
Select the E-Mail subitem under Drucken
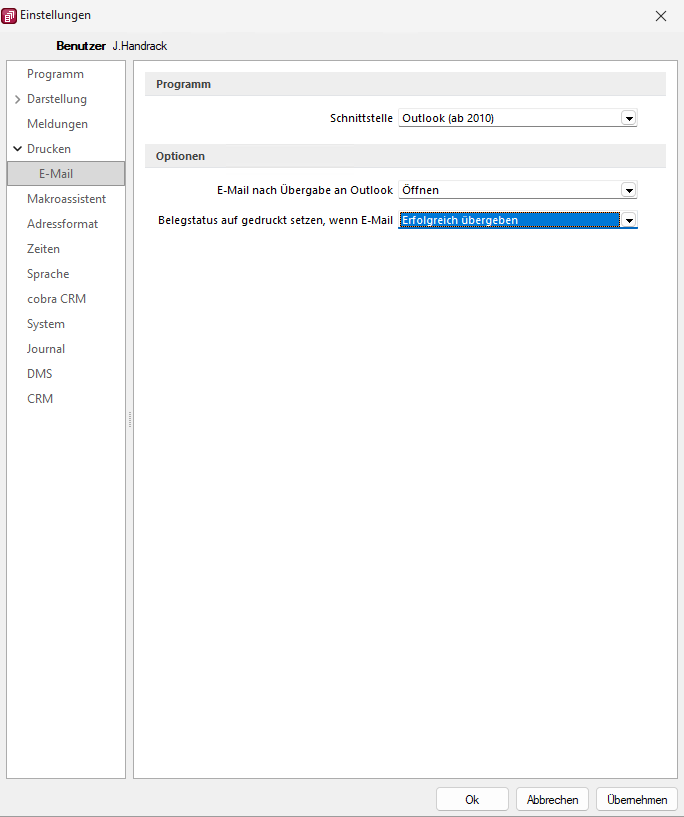pyautogui.click(x=56, y=174)
